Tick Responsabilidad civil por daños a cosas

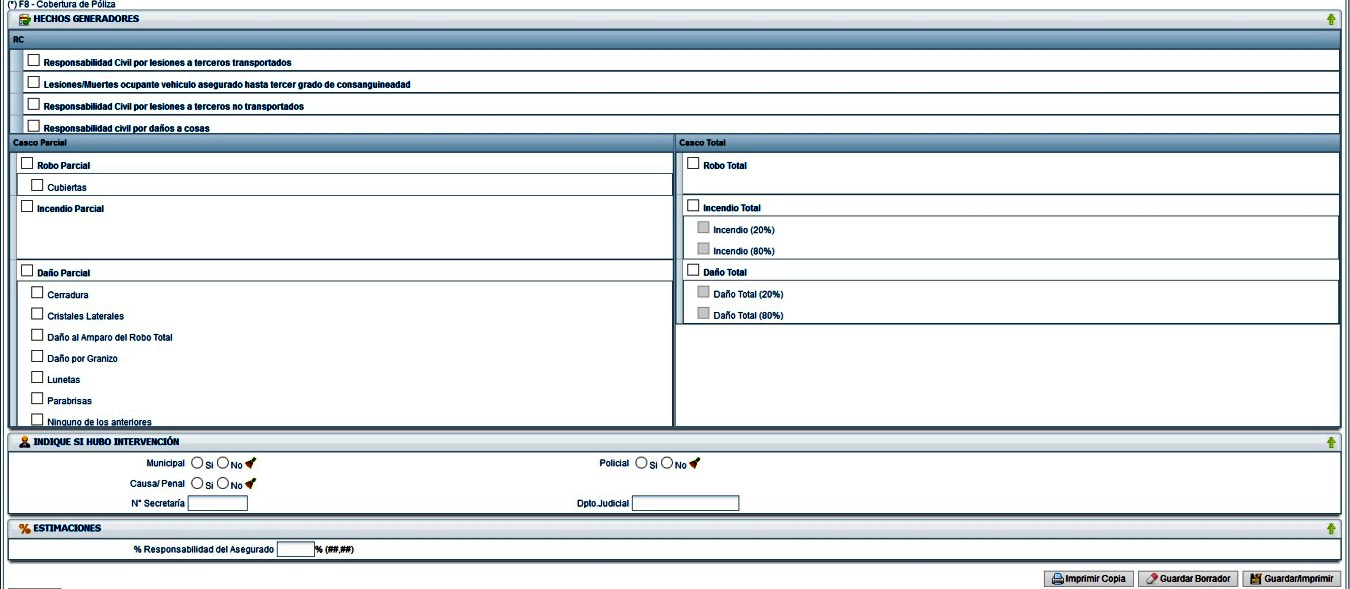34,127
